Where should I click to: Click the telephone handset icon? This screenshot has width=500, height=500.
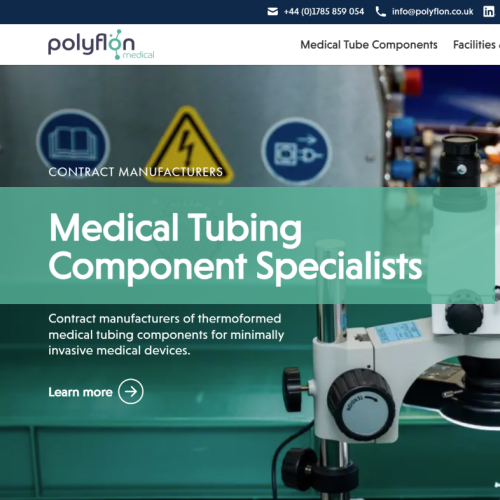point(380,12)
